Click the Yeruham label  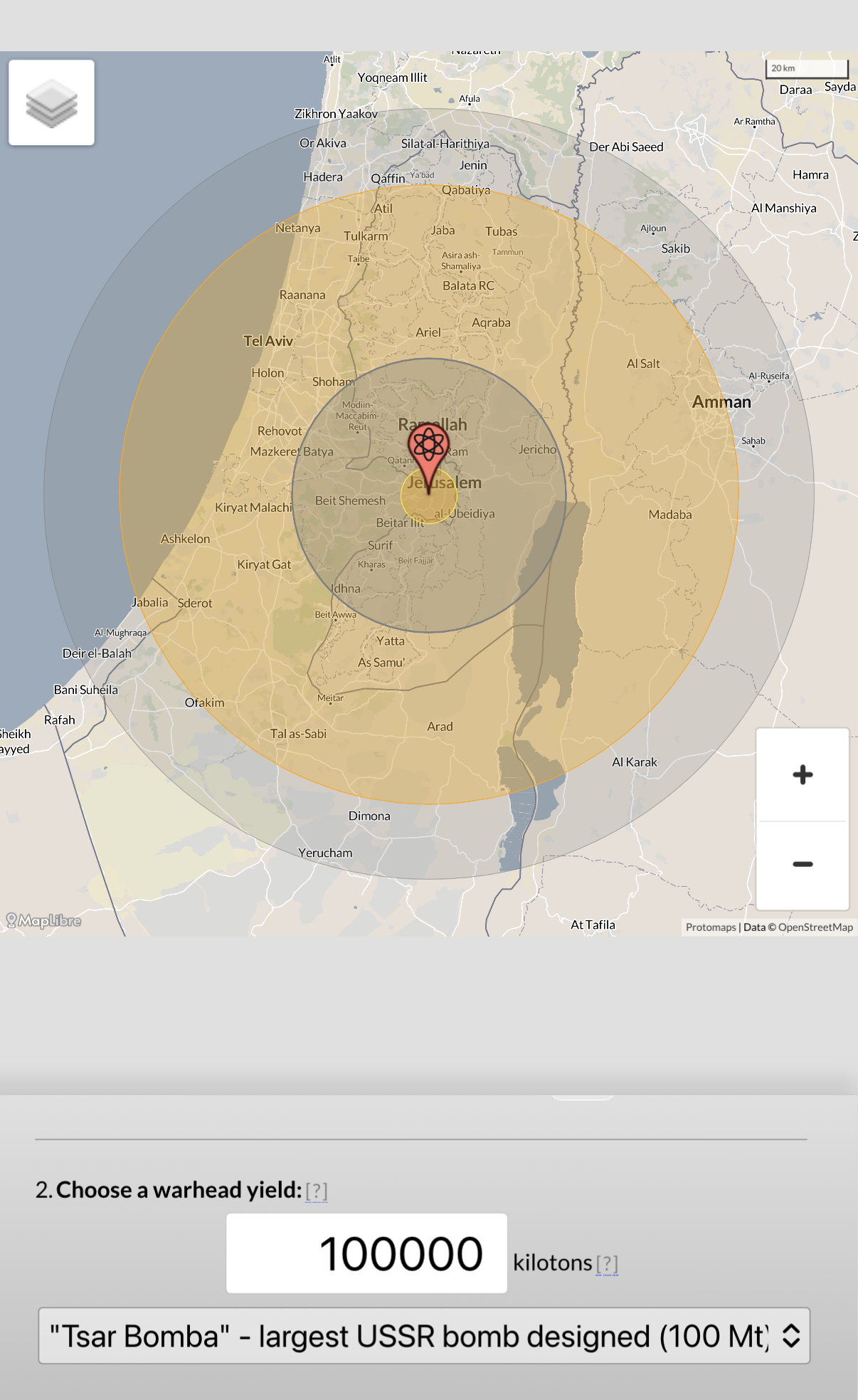tap(325, 853)
